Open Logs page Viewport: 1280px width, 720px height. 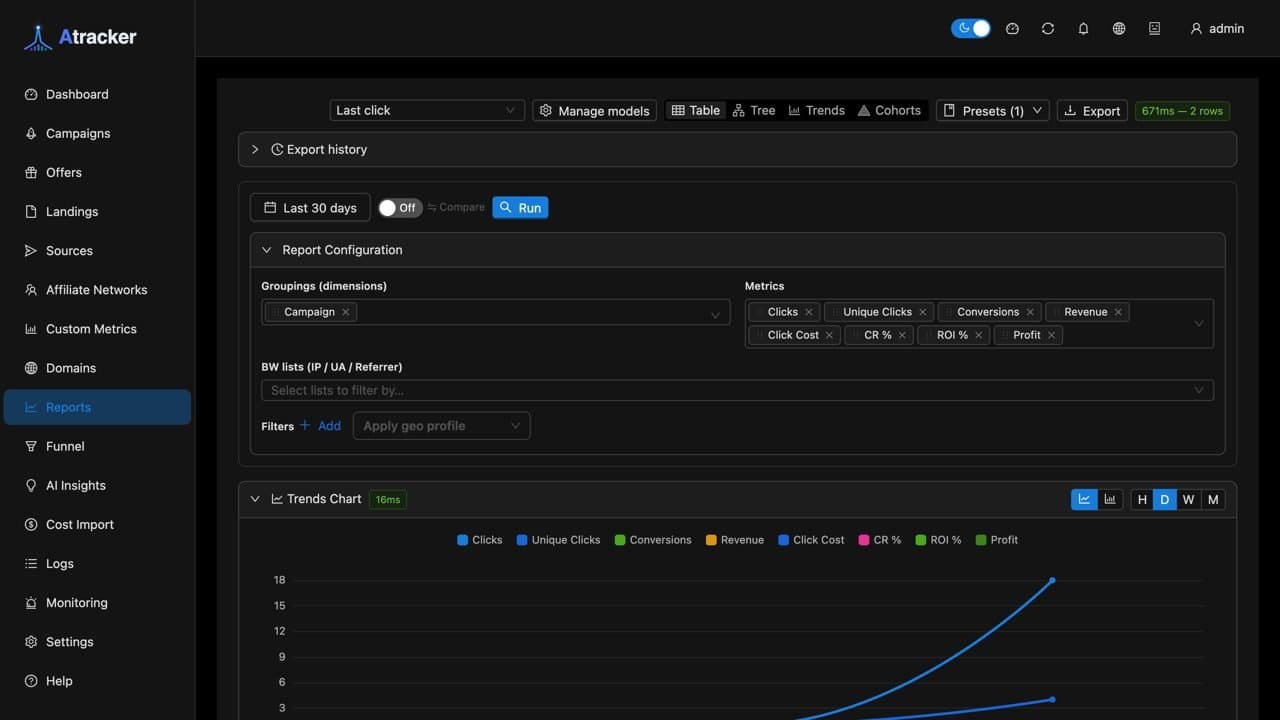coord(97,563)
